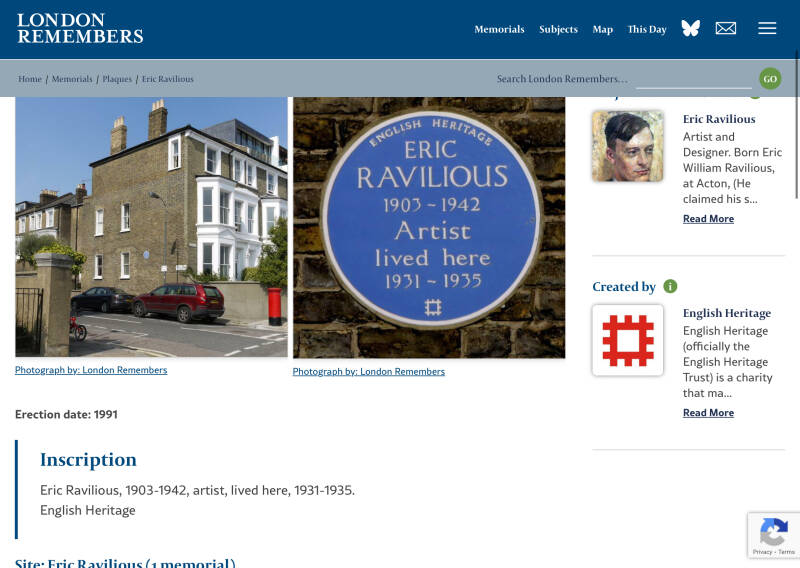Click the Home breadcrumb link
Screen dimensions: 800x568
pyautogui.click(x=30, y=79)
